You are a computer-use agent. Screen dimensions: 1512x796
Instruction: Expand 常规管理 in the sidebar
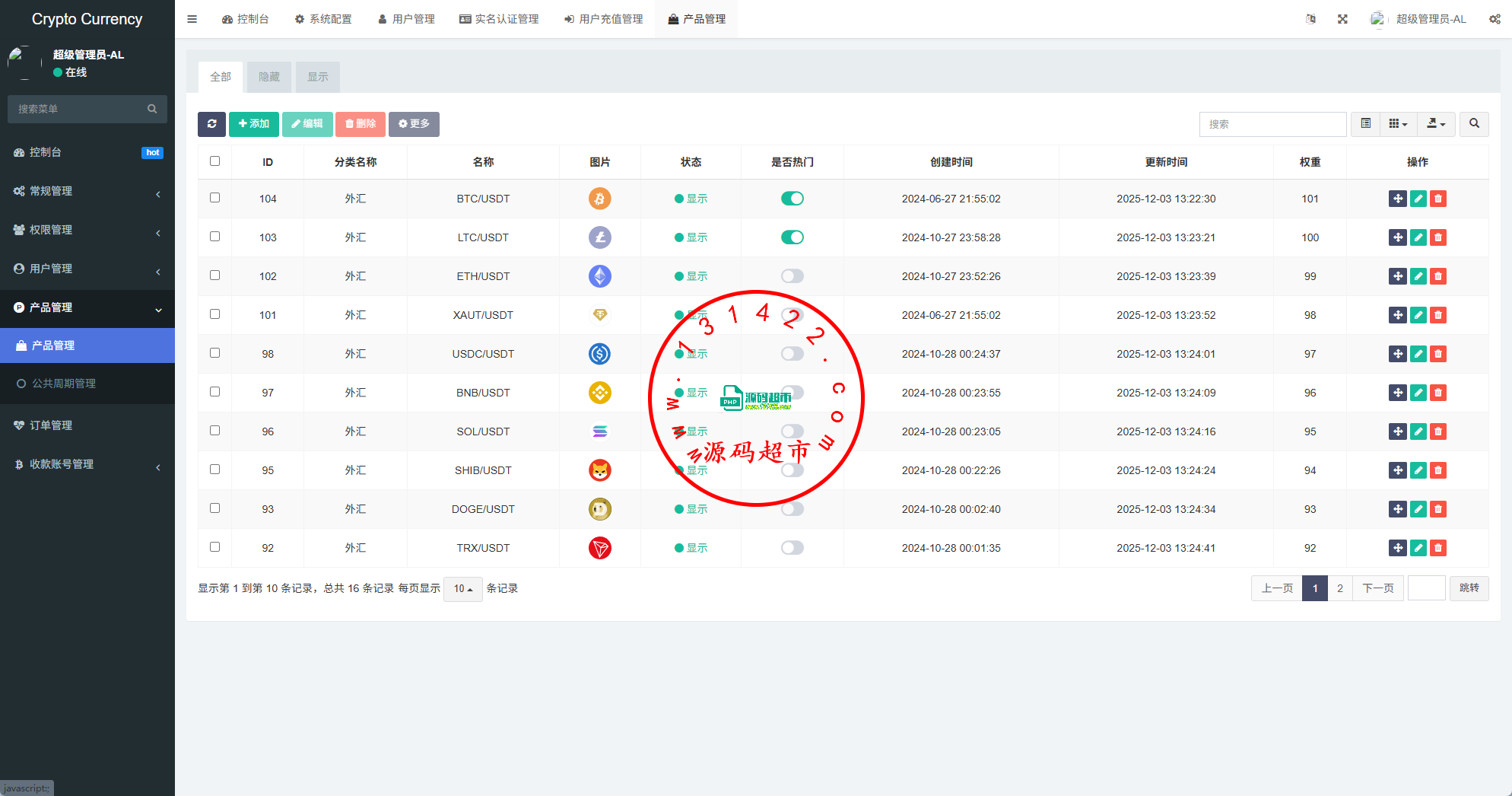(87, 191)
